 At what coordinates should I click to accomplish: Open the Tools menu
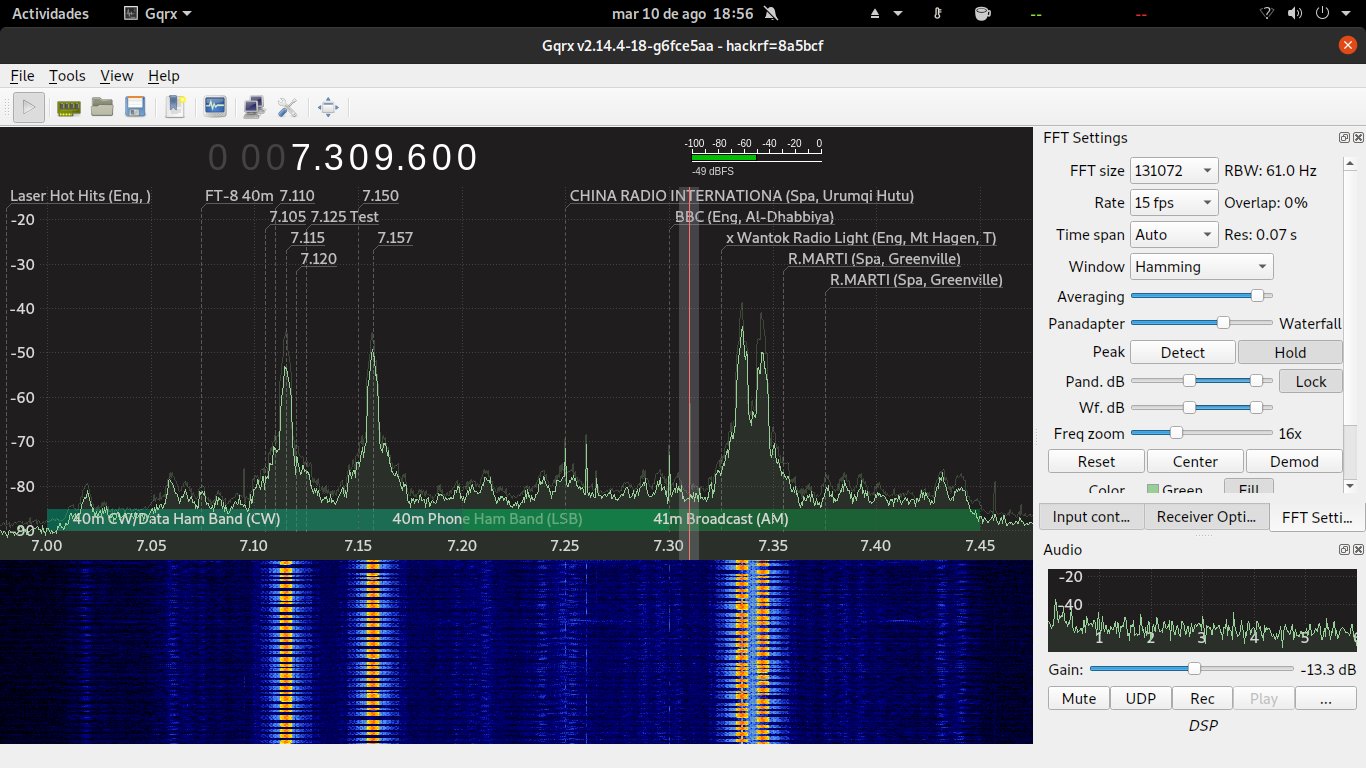click(x=67, y=75)
